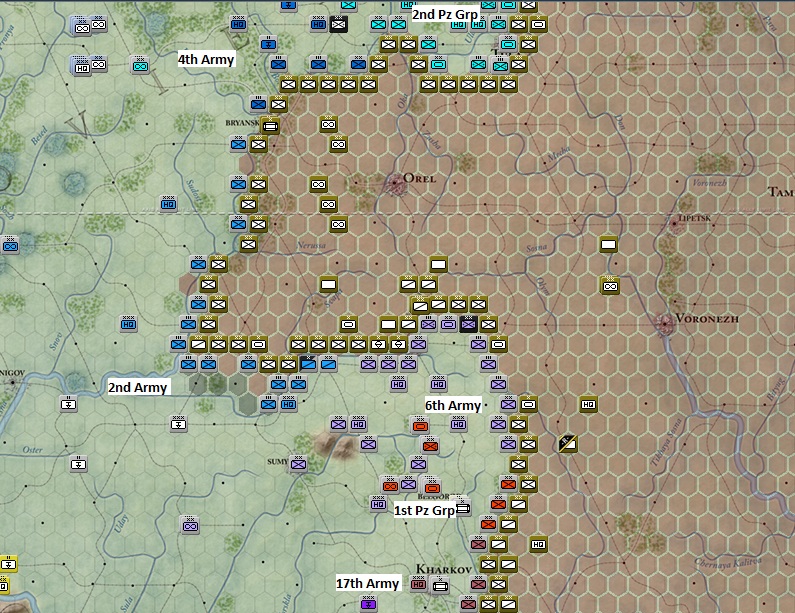Click the Lipetsk city marker on the map

click(674, 224)
